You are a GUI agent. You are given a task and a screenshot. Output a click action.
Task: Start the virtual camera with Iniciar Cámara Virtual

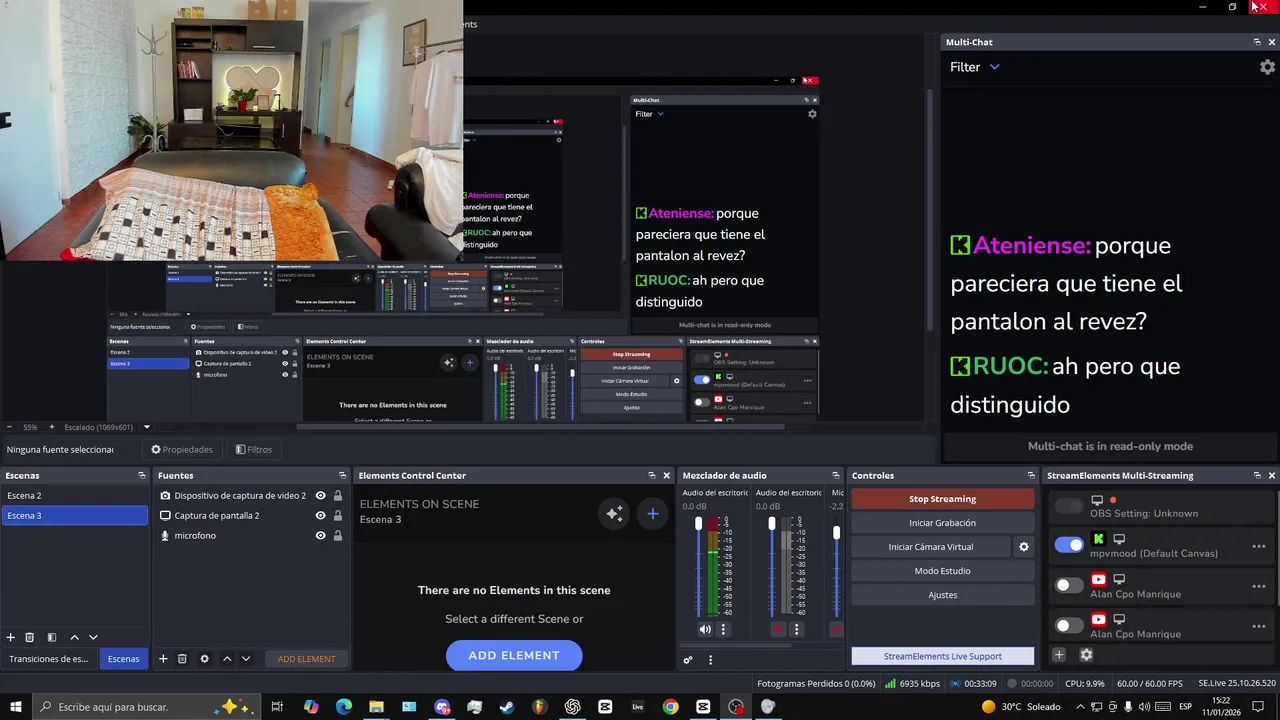tap(930, 547)
